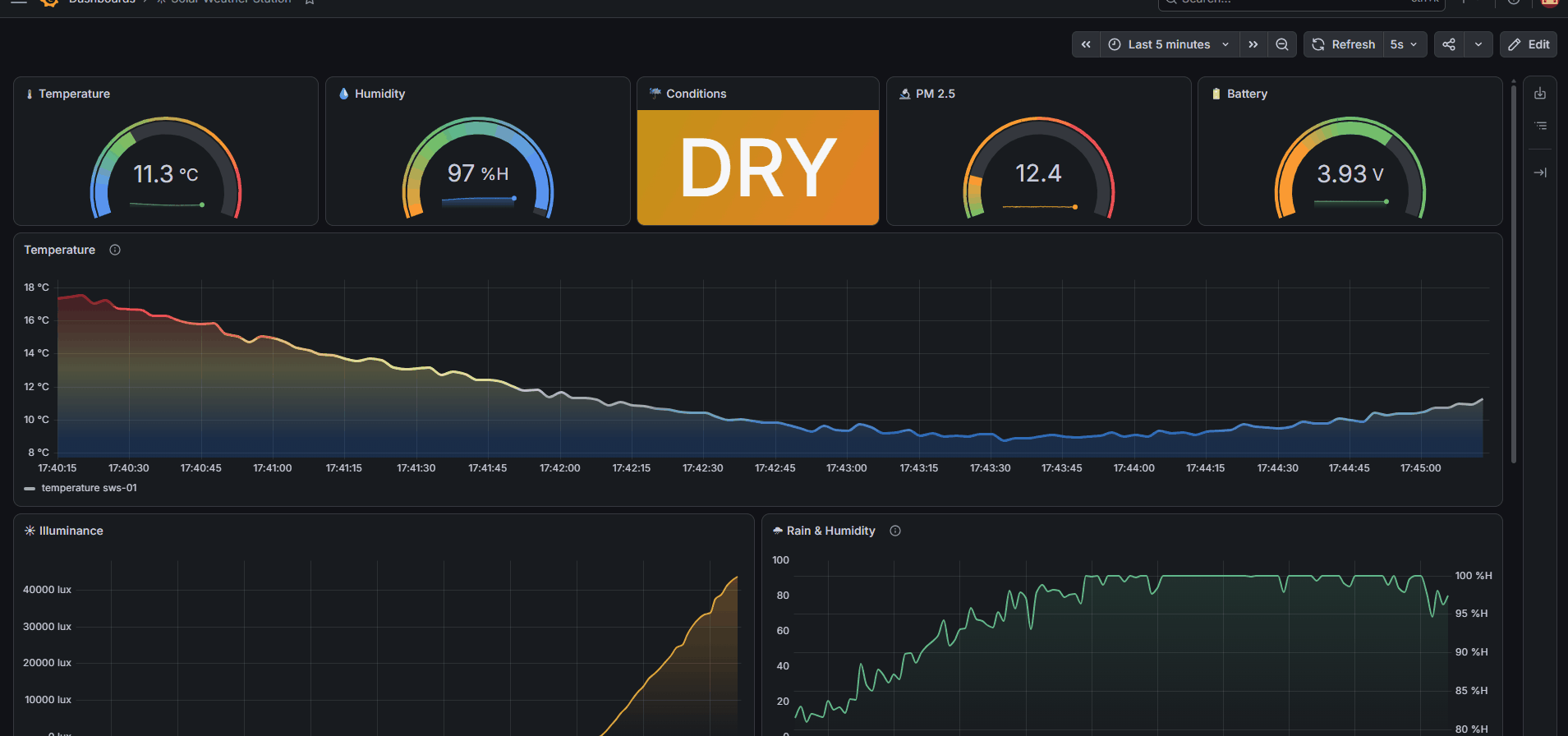Click the 18 °C y-axis label
Viewport: 1568px width, 736px height.
click(36, 287)
